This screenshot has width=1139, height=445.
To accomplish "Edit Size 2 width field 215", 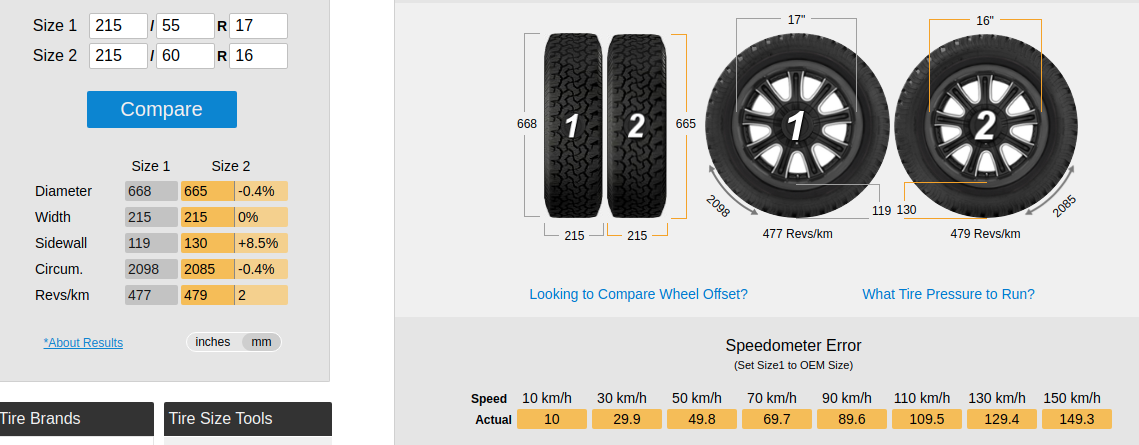I will [x=118, y=56].
